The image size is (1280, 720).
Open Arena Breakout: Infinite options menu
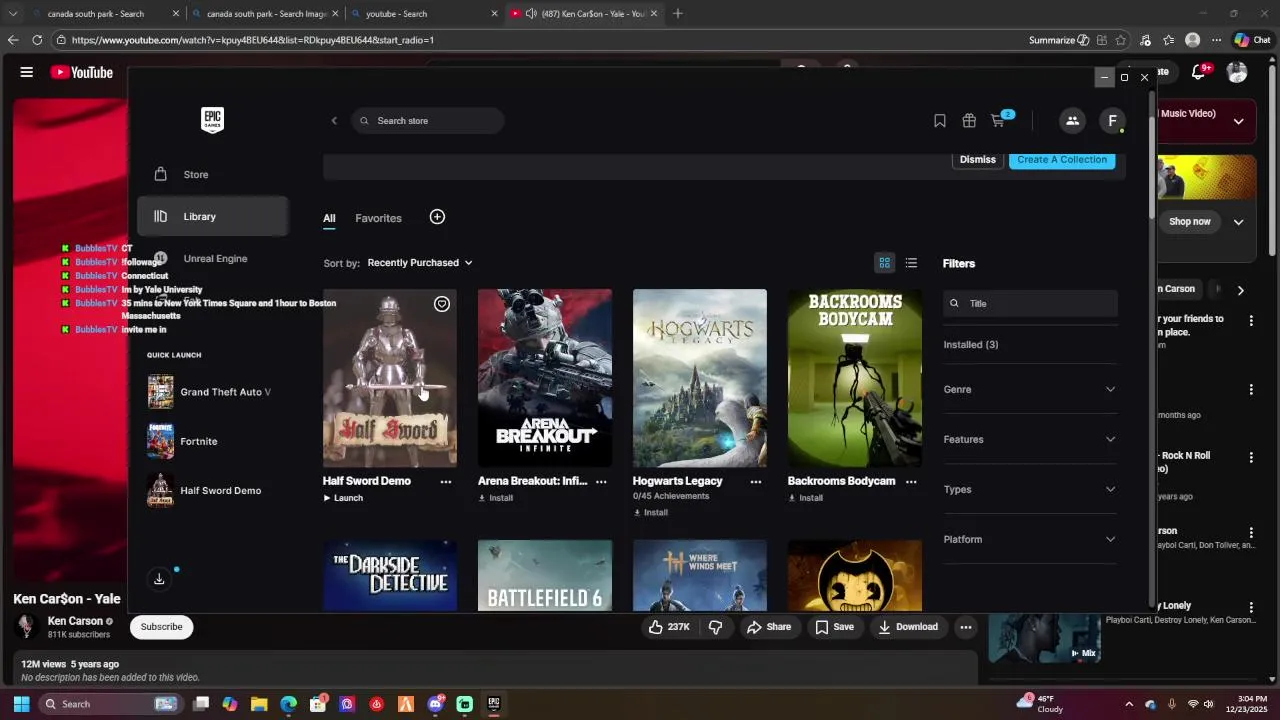pos(601,481)
